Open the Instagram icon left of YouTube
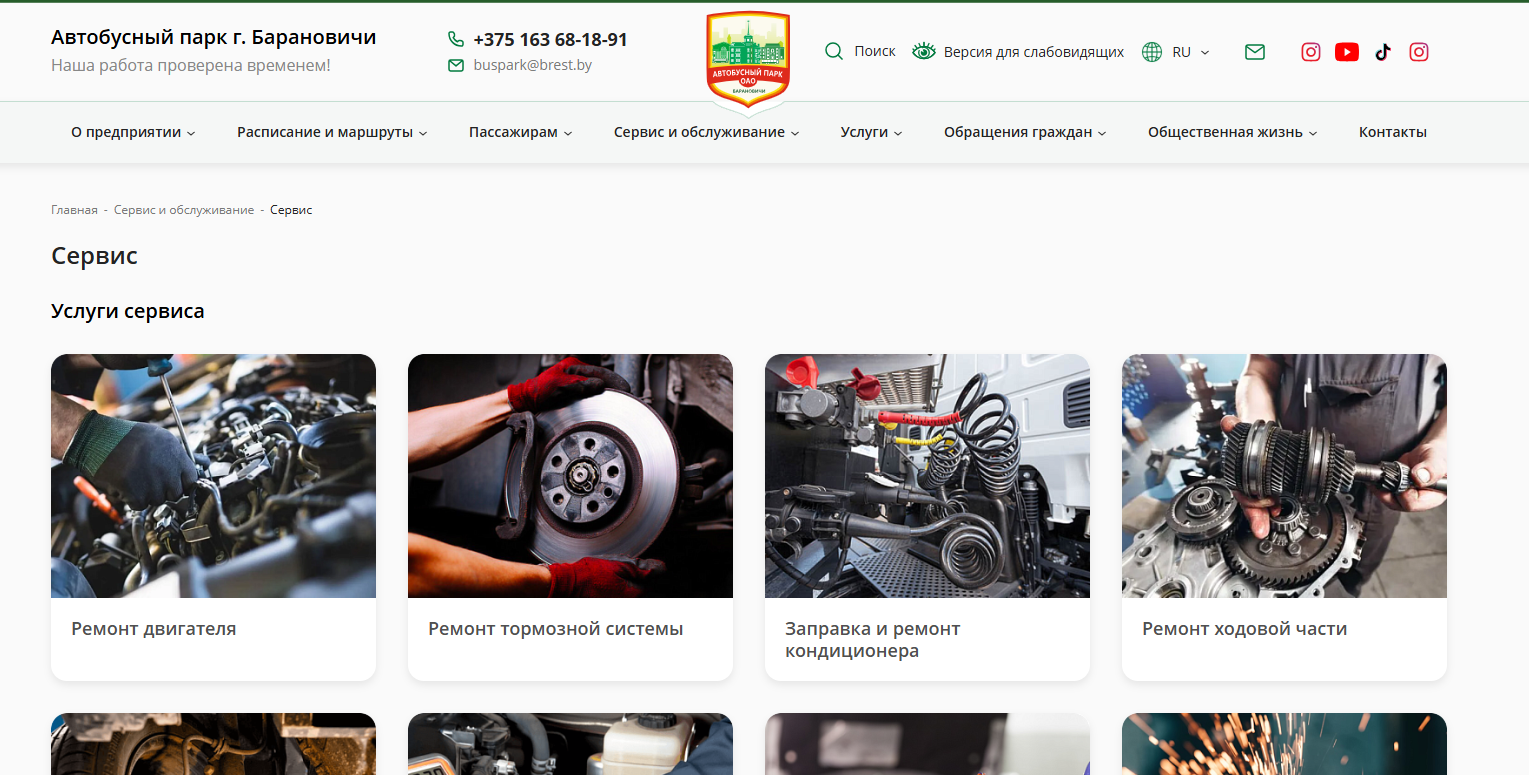 coord(1311,52)
